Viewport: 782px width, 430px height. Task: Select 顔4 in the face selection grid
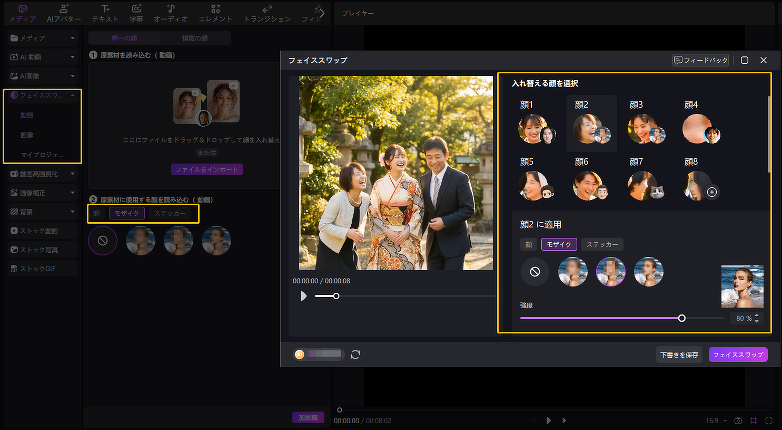[x=699, y=127]
